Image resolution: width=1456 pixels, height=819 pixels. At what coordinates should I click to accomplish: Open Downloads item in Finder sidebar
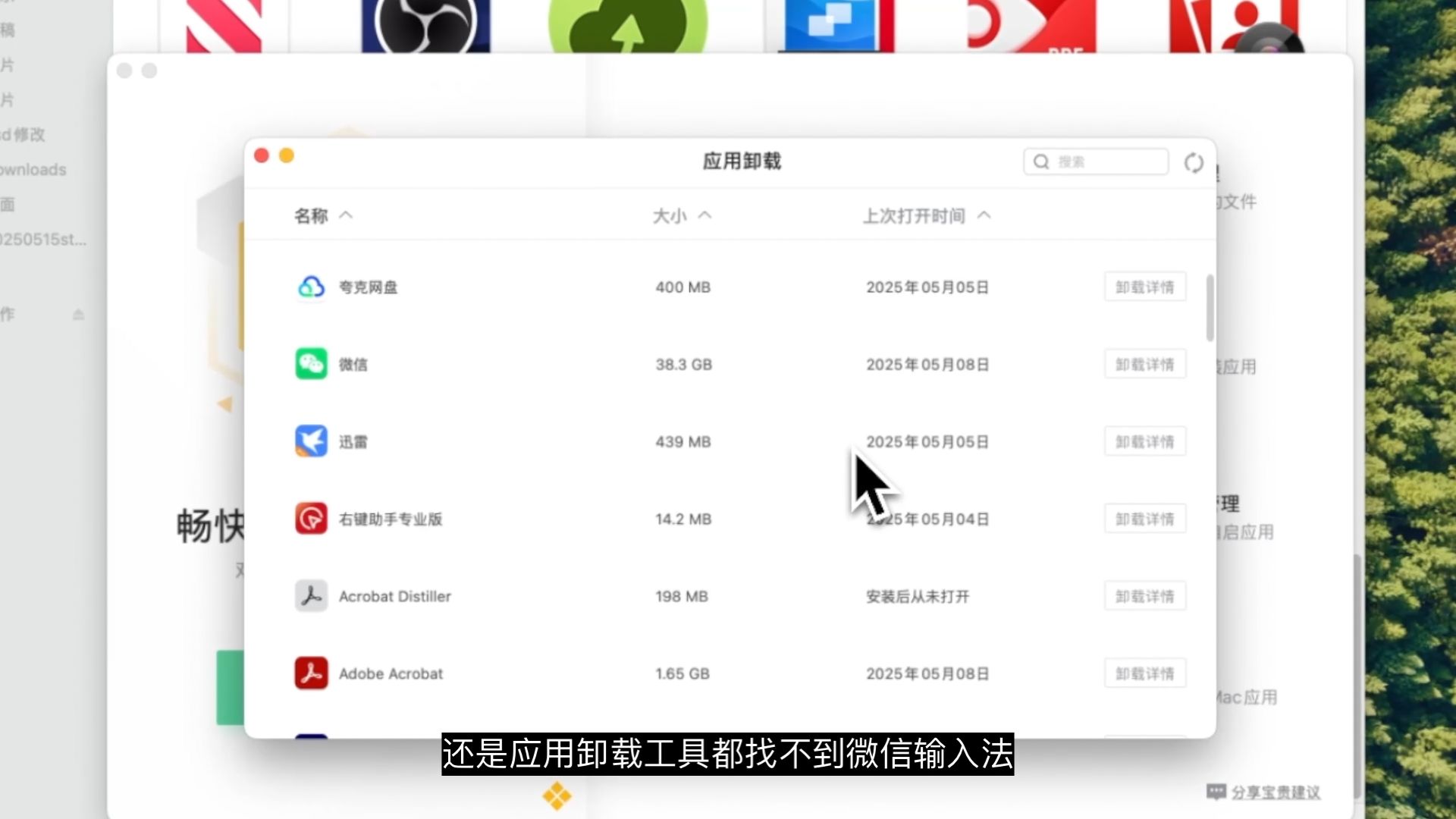click(x=33, y=169)
